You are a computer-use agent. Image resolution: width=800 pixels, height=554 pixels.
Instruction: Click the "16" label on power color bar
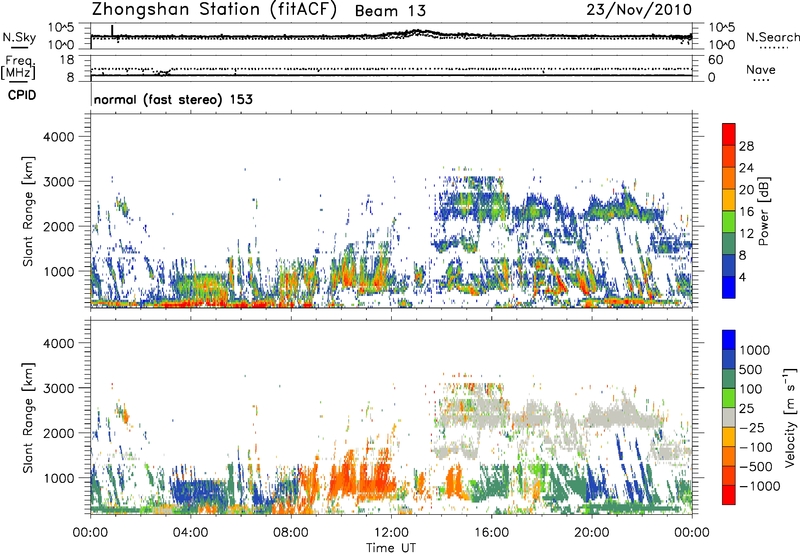pos(746,212)
